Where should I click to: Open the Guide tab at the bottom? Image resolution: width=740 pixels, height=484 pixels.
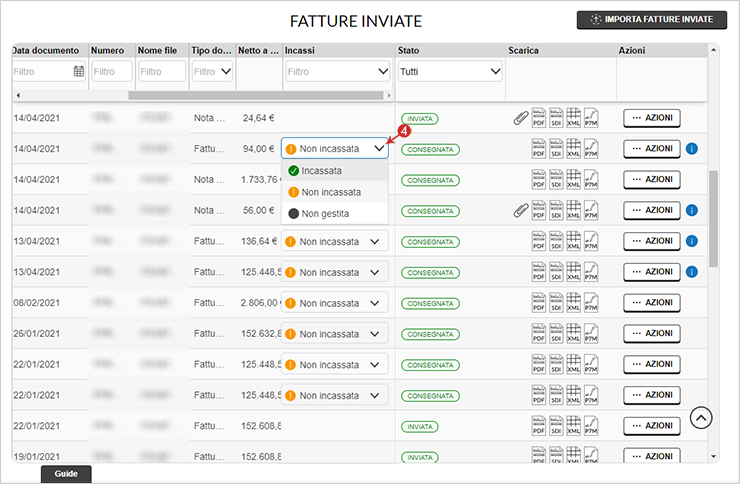(66, 474)
